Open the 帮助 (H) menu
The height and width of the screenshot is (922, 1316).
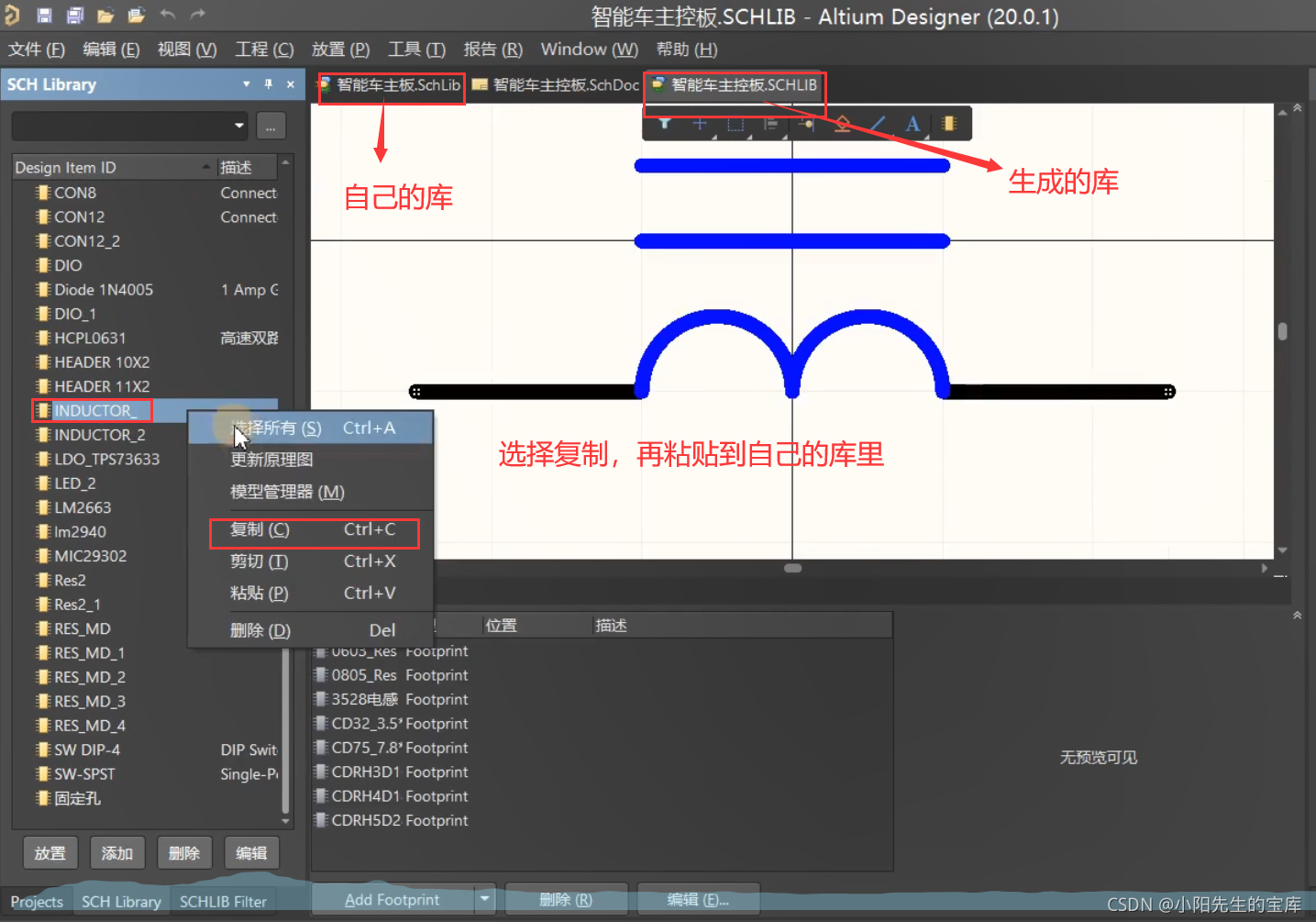[687, 50]
